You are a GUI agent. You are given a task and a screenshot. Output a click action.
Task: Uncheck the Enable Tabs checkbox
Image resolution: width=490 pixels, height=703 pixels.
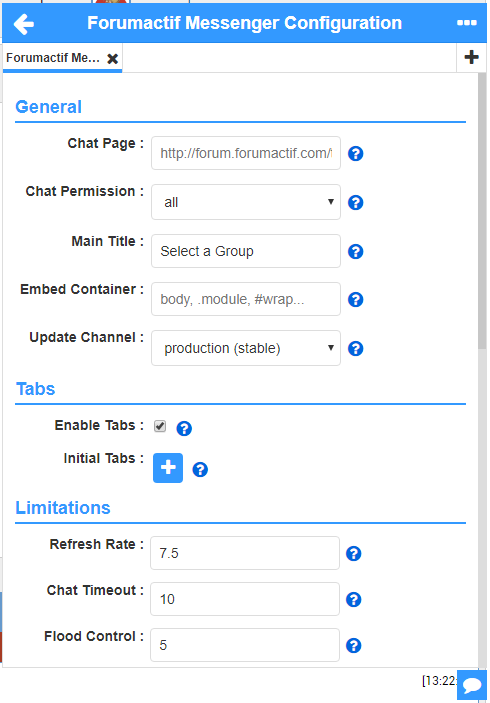coord(160,426)
